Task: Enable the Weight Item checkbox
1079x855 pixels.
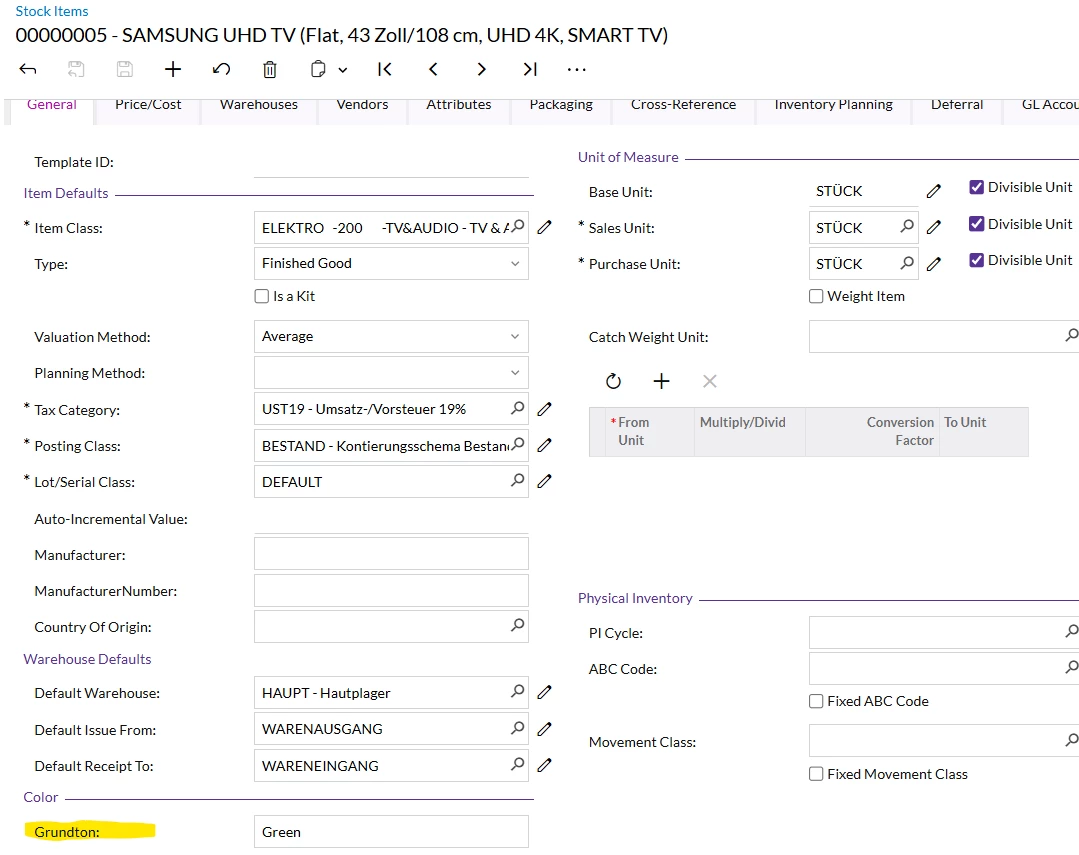Action: (816, 296)
